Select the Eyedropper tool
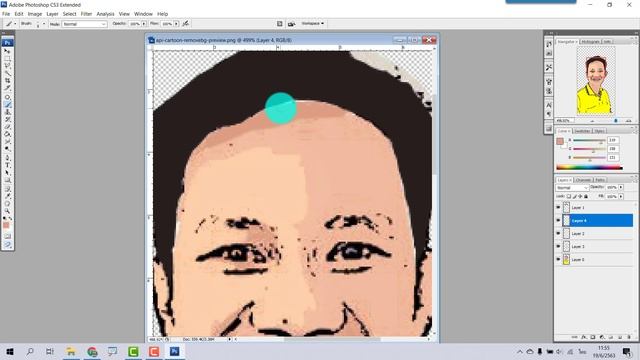 (x=7, y=196)
